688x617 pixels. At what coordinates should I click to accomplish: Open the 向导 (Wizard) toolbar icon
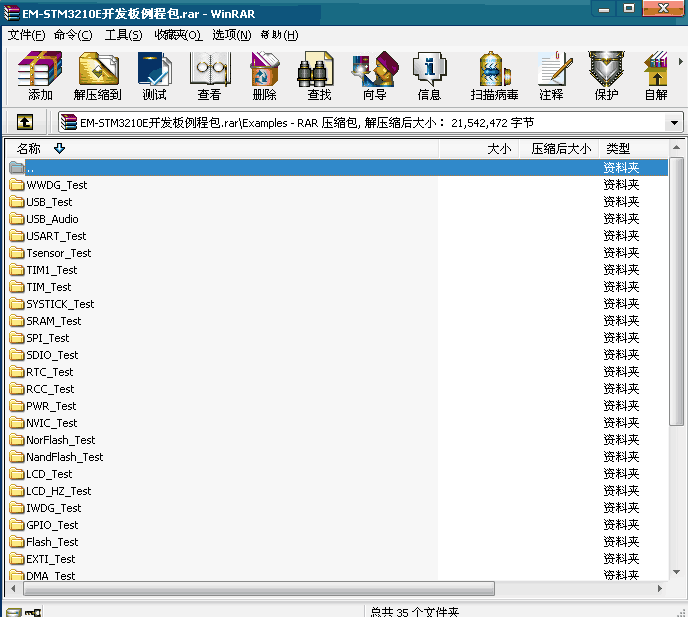(x=375, y=75)
